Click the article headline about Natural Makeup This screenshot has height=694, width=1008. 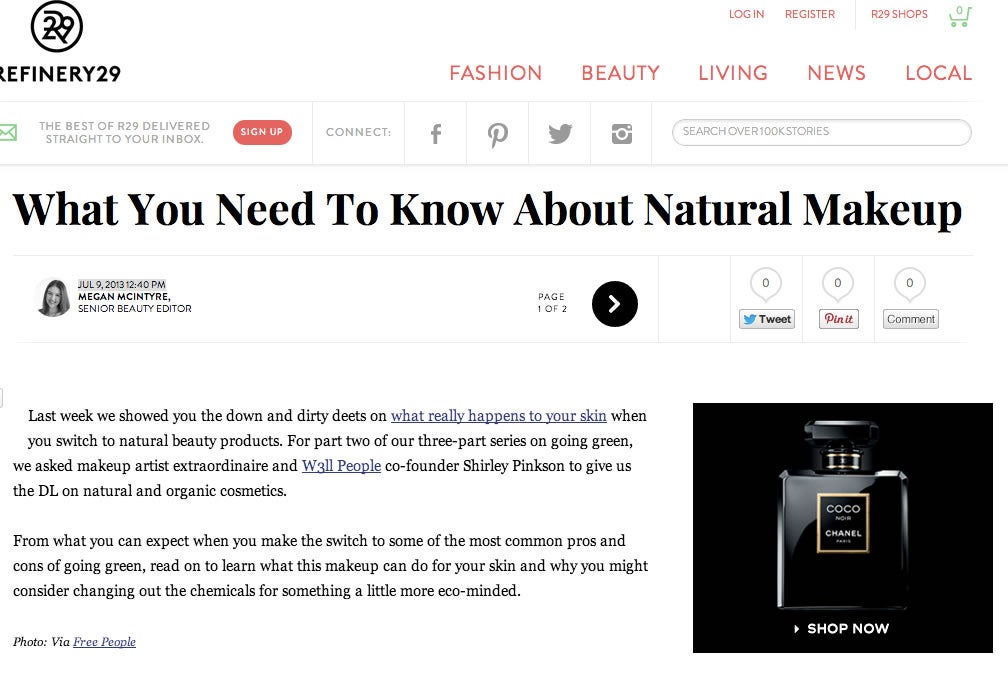(x=487, y=210)
